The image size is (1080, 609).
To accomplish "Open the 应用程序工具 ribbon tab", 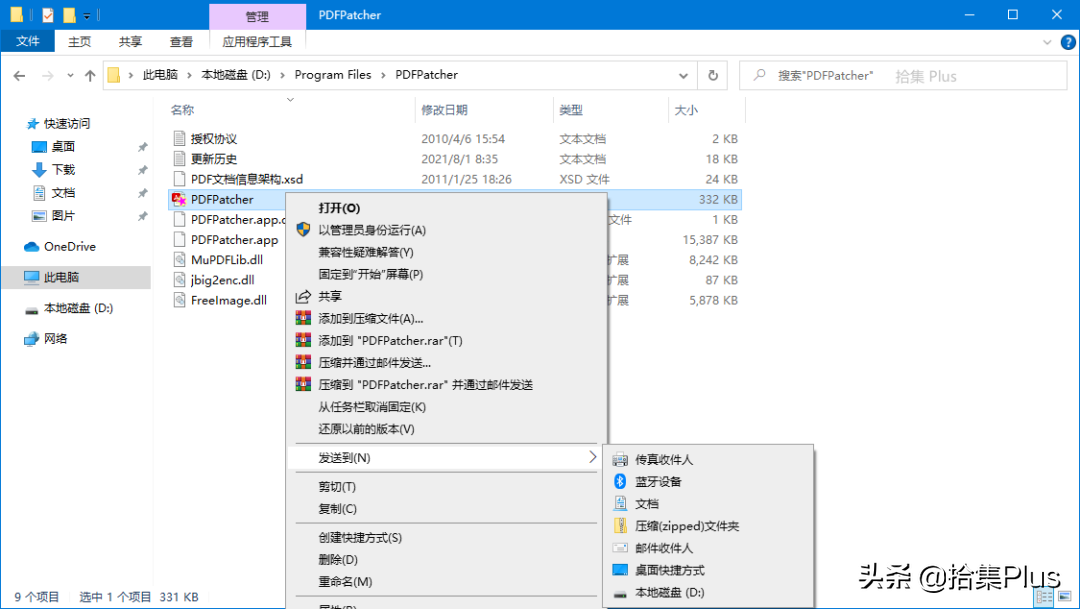I will pyautogui.click(x=257, y=41).
